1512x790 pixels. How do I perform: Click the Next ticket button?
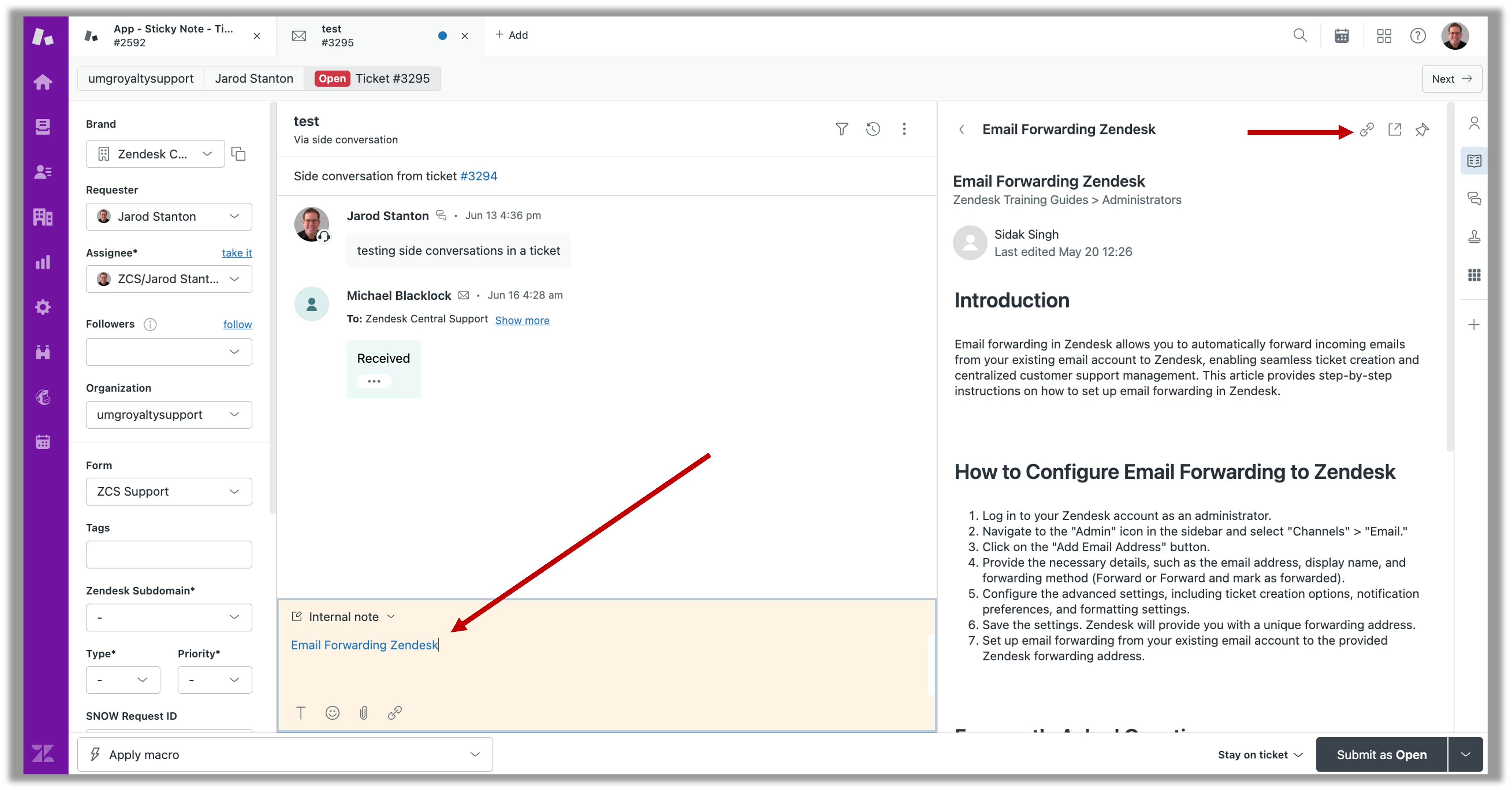click(1451, 79)
